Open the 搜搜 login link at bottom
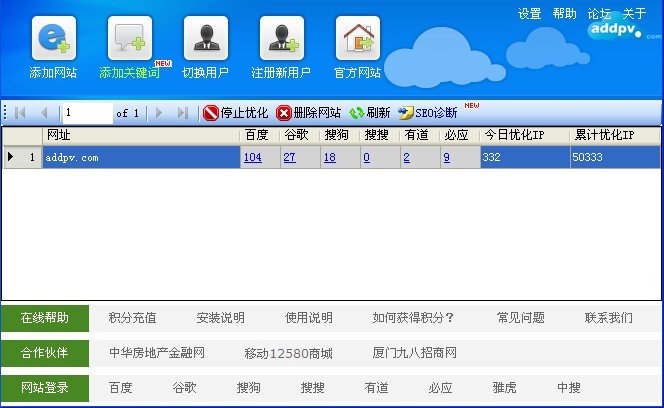Screen dimensions: 664x408 [313, 388]
